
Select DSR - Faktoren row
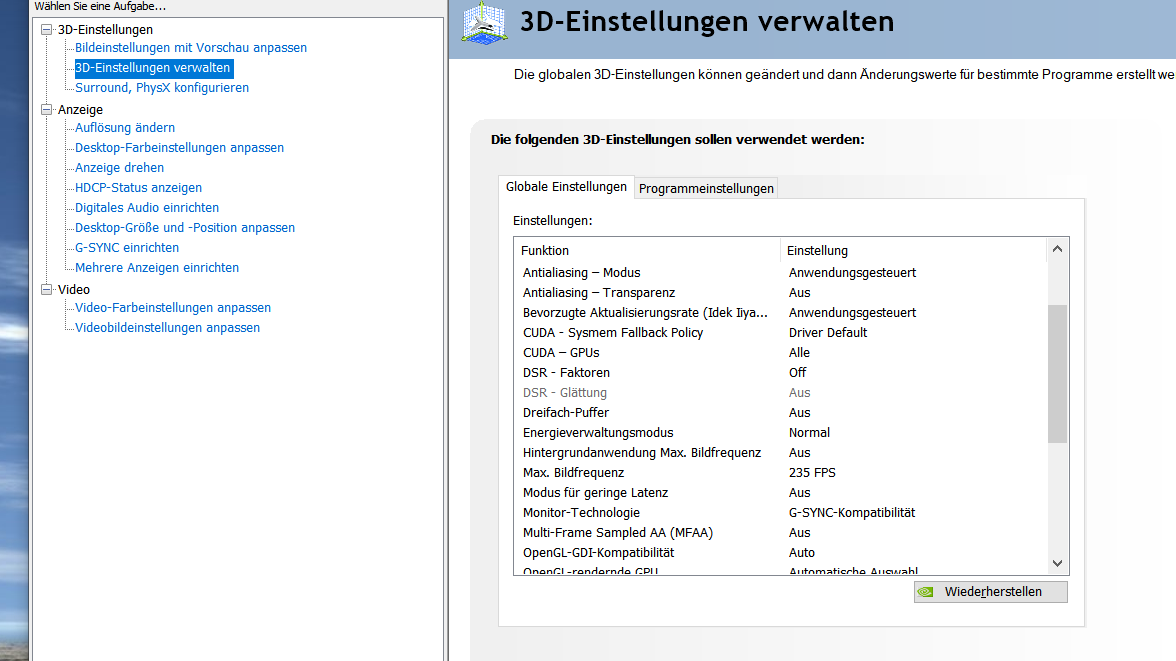click(x=780, y=373)
